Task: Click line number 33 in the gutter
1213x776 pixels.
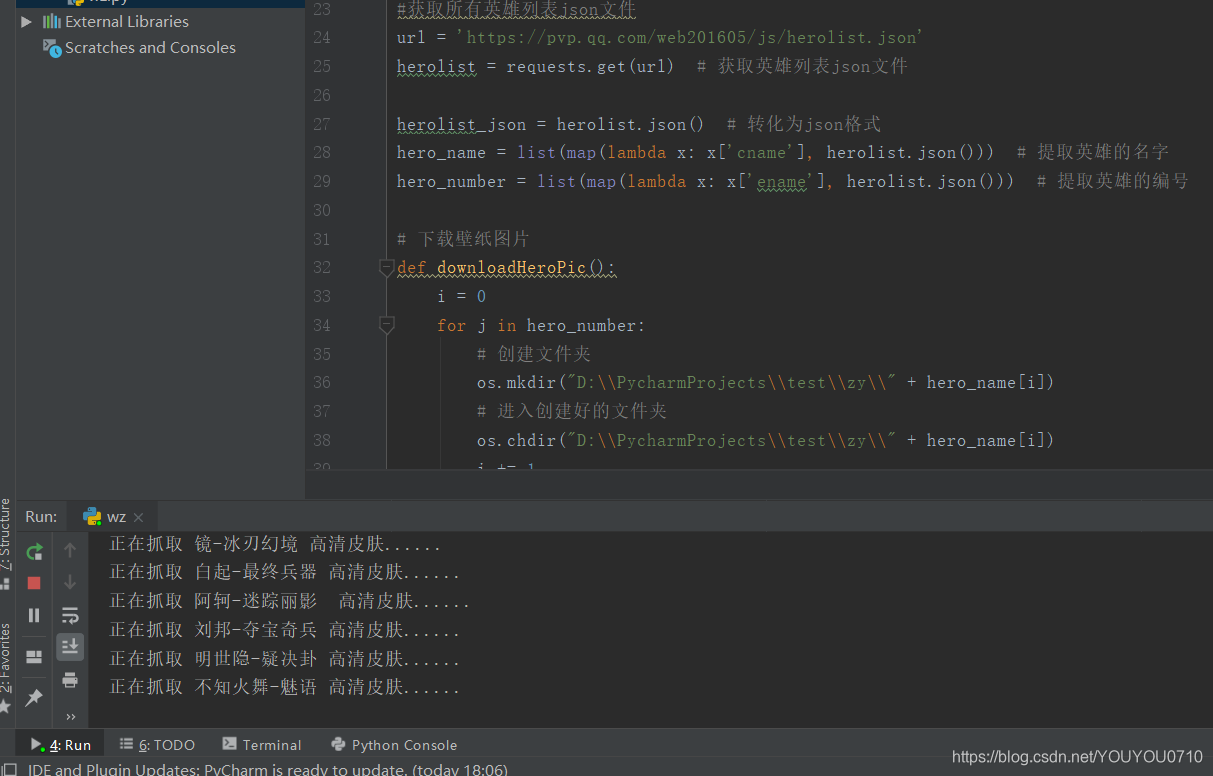Action: (x=321, y=296)
